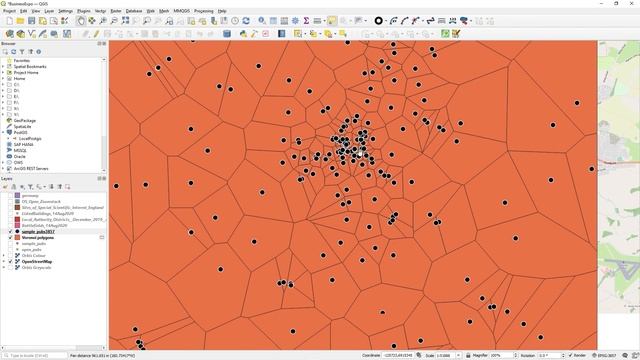The height and width of the screenshot is (360, 640).
Task: Enable the germany layer checkbox
Action: [x=11, y=196]
